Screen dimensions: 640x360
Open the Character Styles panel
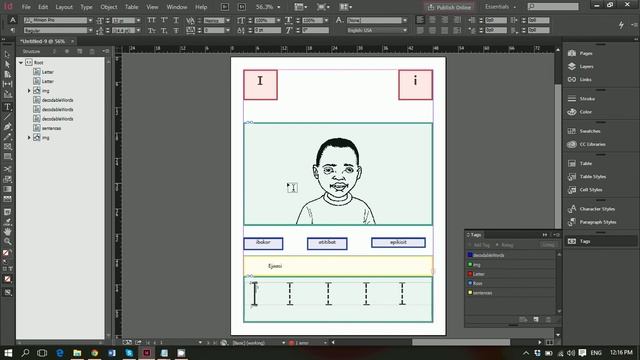point(591,209)
